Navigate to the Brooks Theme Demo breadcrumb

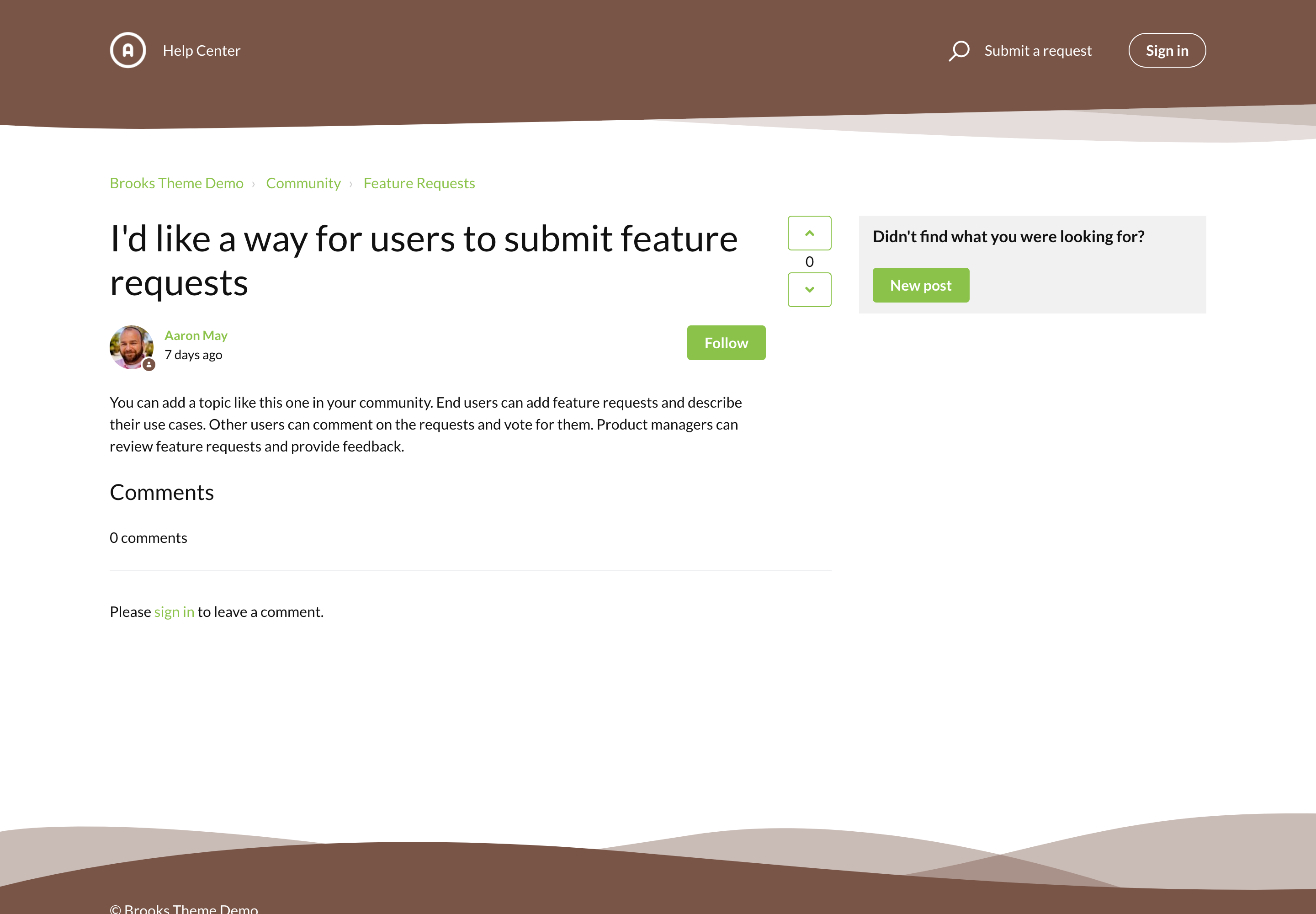pyautogui.click(x=176, y=183)
